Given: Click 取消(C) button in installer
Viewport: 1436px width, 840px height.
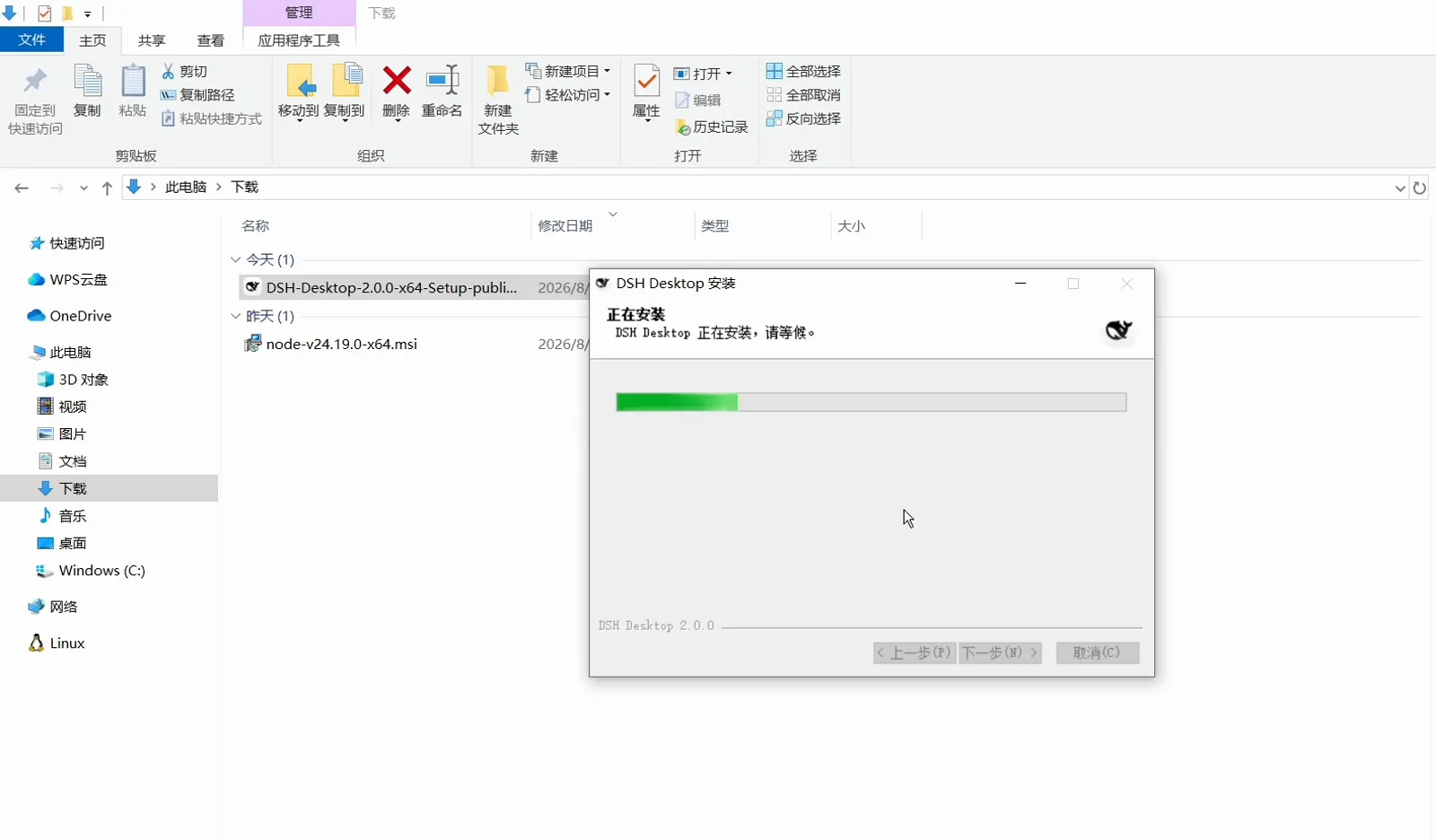Looking at the screenshot, I should click(x=1098, y=652).
